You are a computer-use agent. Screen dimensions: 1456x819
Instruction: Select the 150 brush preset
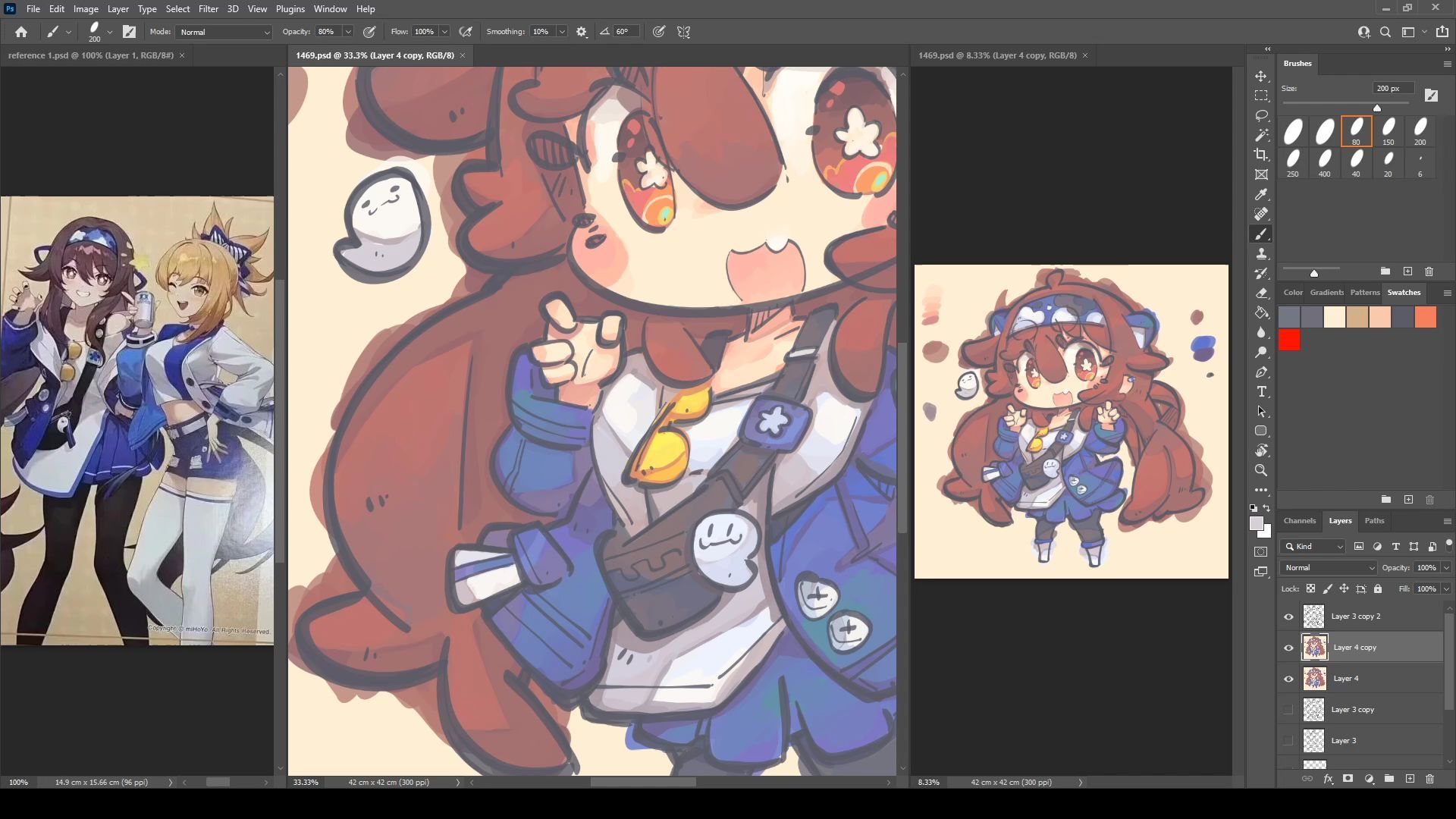tap(1389, 131)
